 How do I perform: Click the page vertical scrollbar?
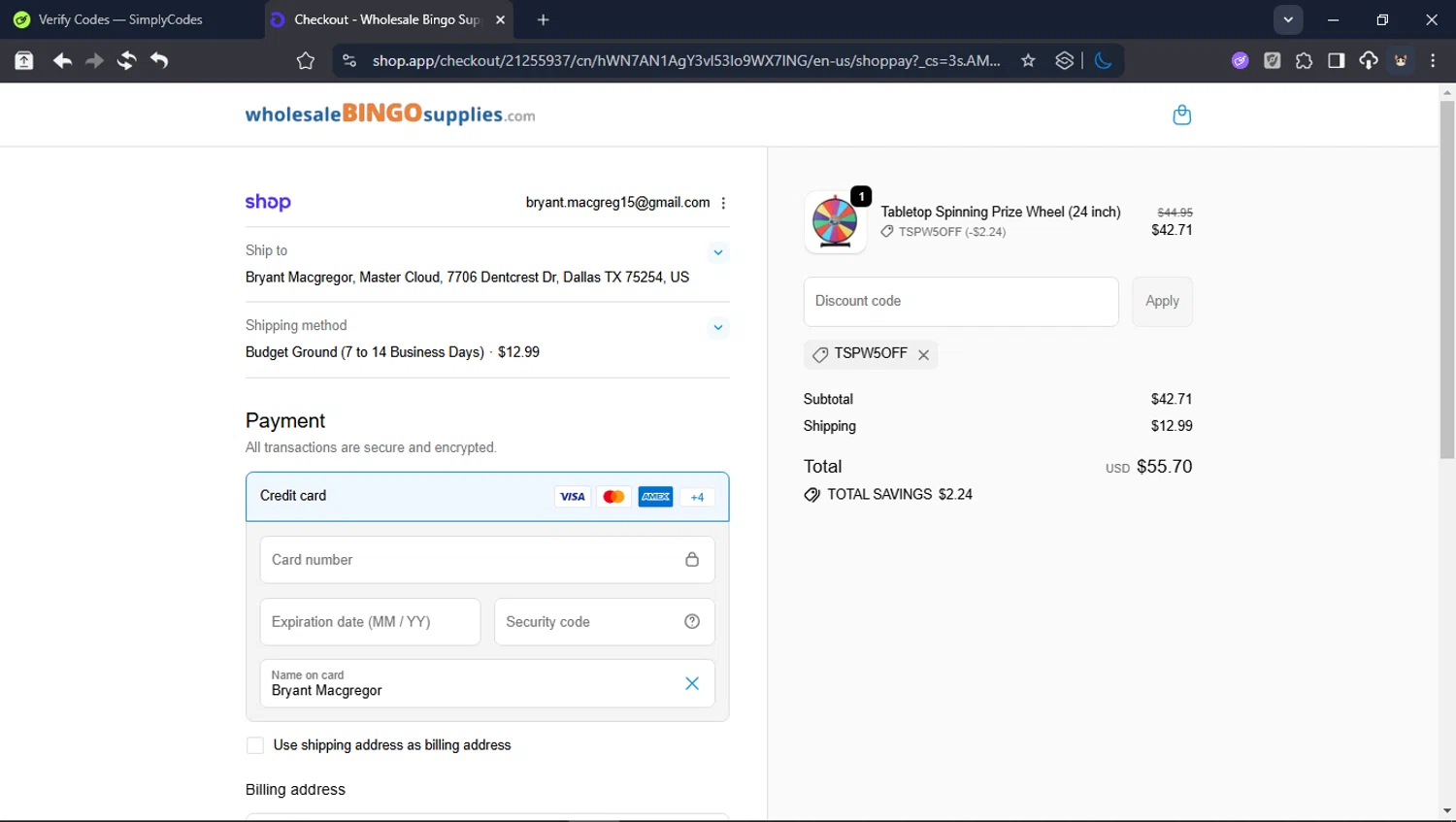click(x=1447, y=279)
